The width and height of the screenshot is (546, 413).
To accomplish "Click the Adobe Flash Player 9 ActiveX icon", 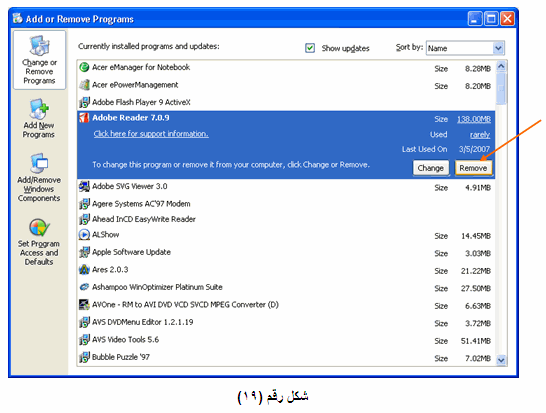I will pos(84,102).
